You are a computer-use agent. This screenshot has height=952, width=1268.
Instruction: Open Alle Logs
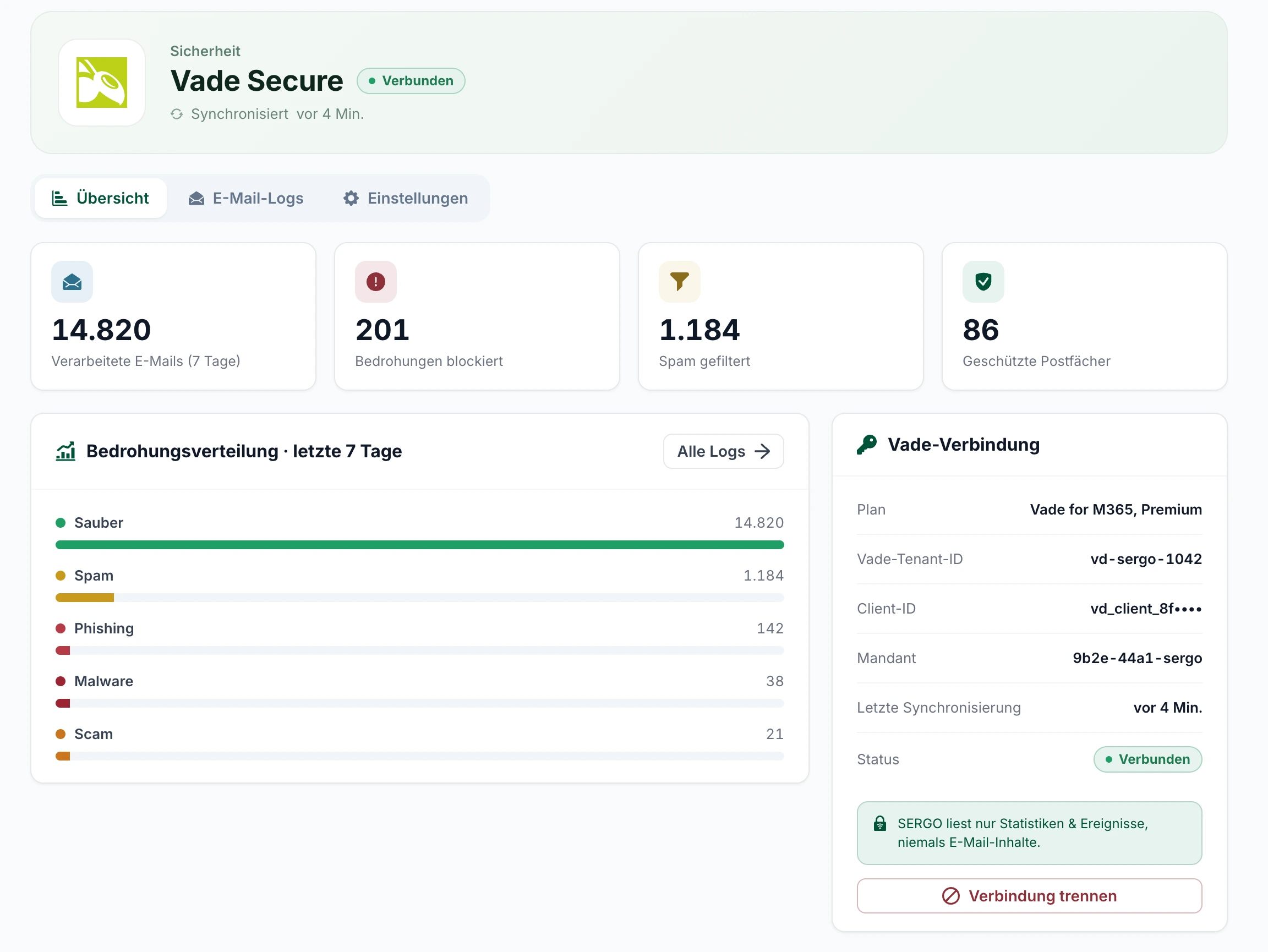click(x=723, y=451)
